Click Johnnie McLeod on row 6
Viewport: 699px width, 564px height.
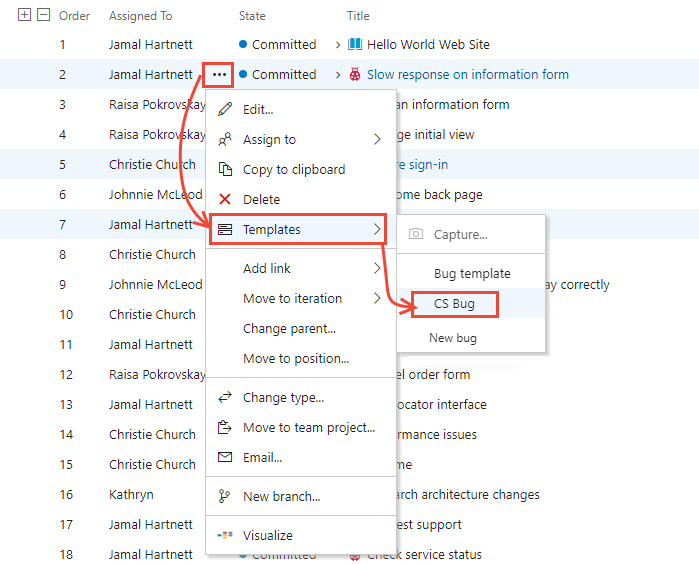tap(156, 194)
